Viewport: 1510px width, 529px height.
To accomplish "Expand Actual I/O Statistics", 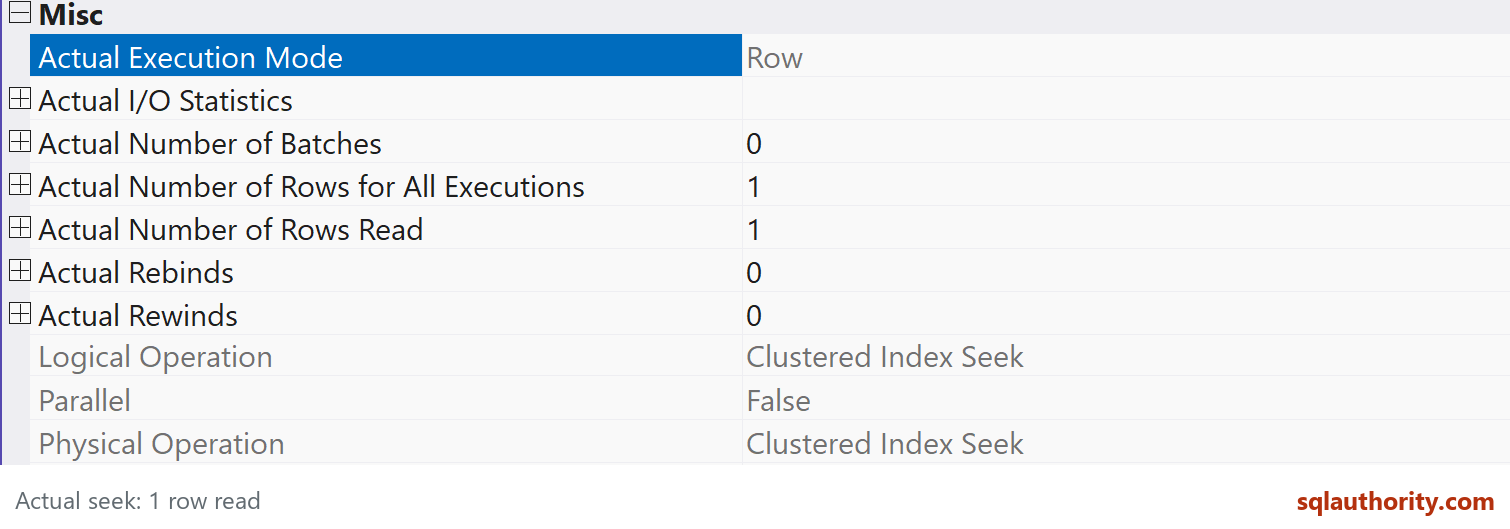I will [19, 99].
